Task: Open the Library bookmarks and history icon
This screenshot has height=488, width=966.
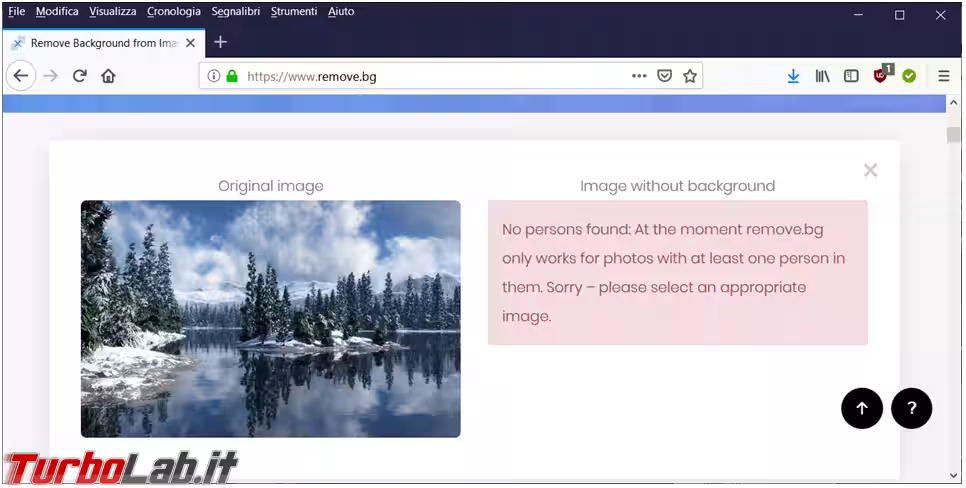Action: tap(822, 76)
